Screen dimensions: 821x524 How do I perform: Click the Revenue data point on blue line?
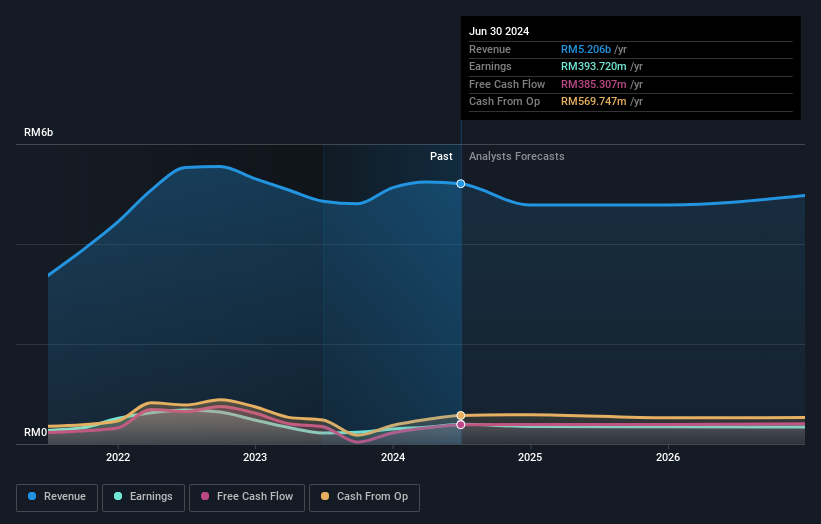pyautogui.click(x=461, y=184)
